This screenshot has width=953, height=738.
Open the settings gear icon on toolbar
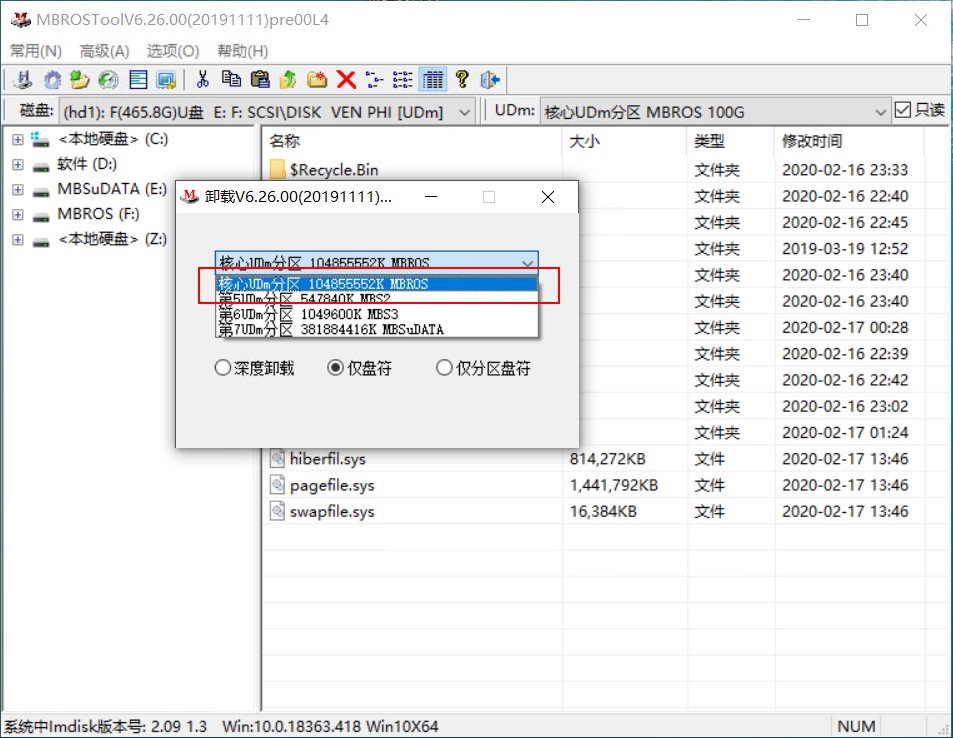pos(51,80)
